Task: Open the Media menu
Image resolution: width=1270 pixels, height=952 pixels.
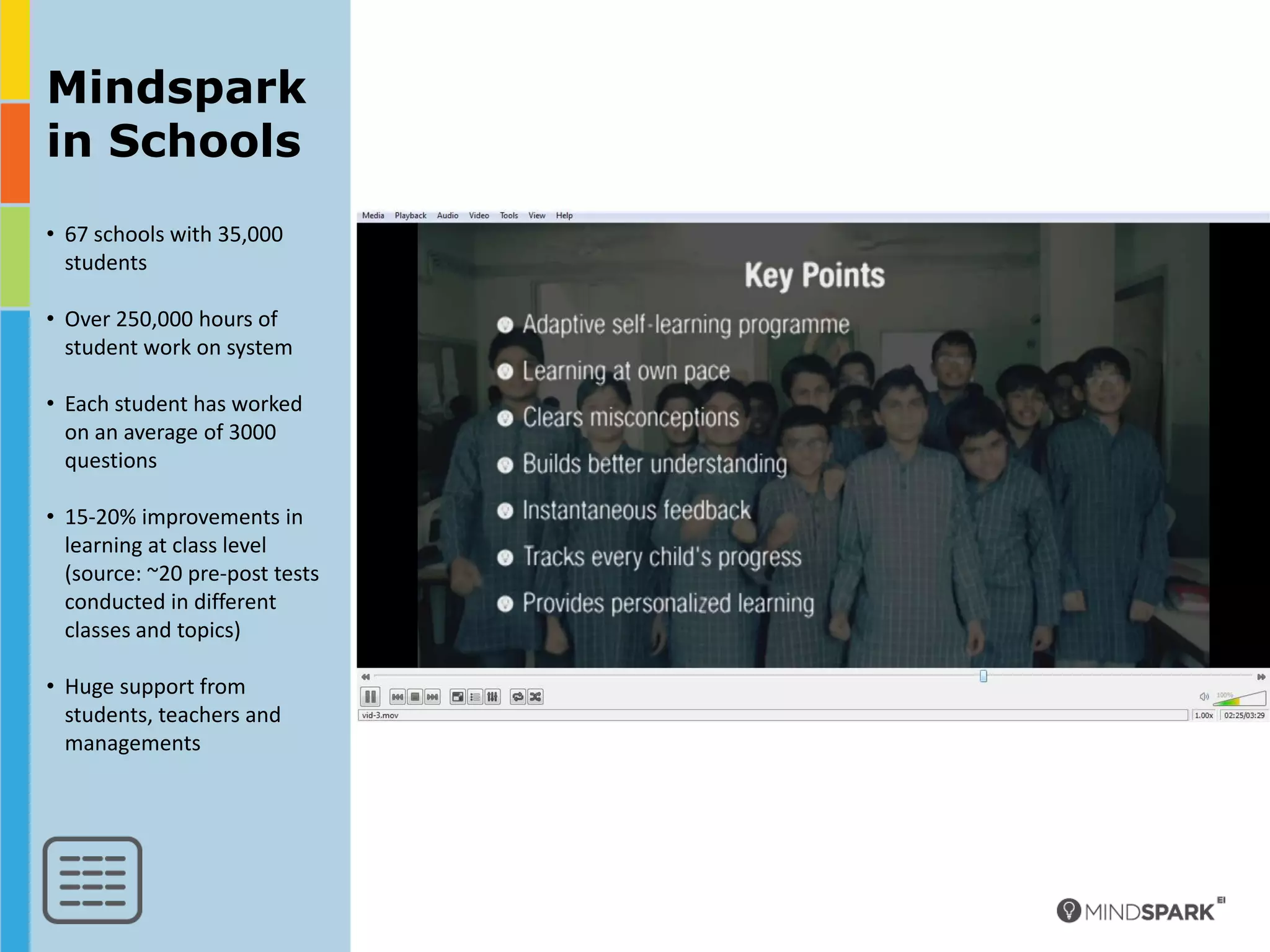Action: (373, 216)
